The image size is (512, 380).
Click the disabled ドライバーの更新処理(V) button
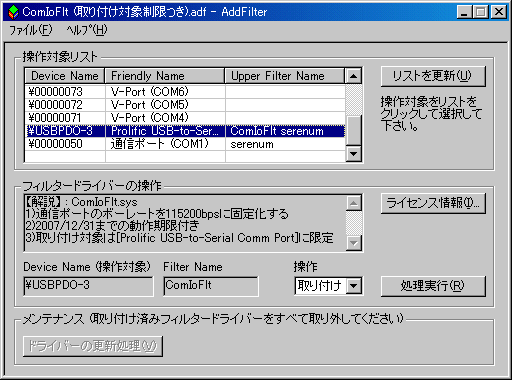pyautogui.click(x=93, y=346)
